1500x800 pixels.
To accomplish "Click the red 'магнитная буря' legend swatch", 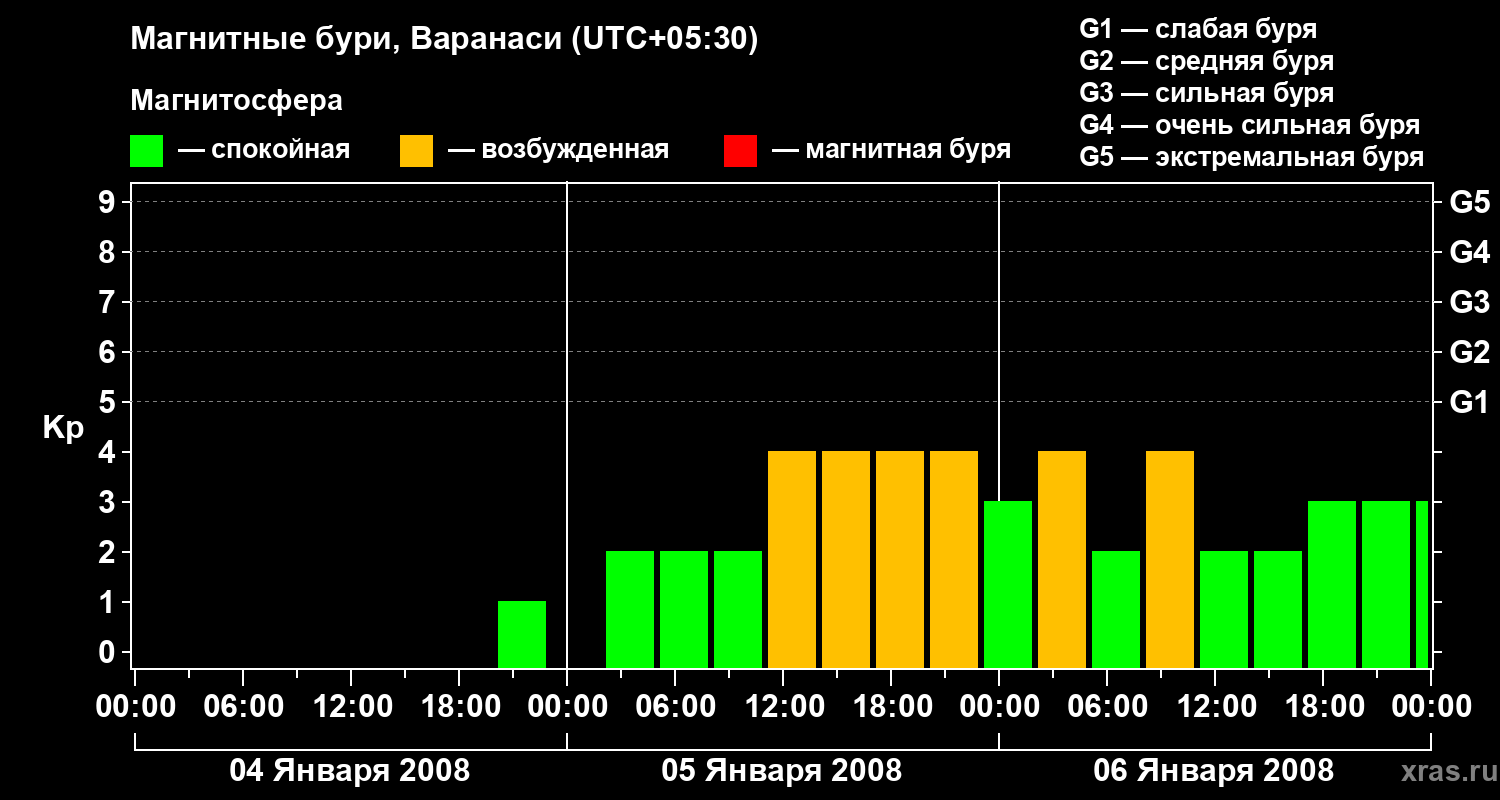I will pos(740,151).
